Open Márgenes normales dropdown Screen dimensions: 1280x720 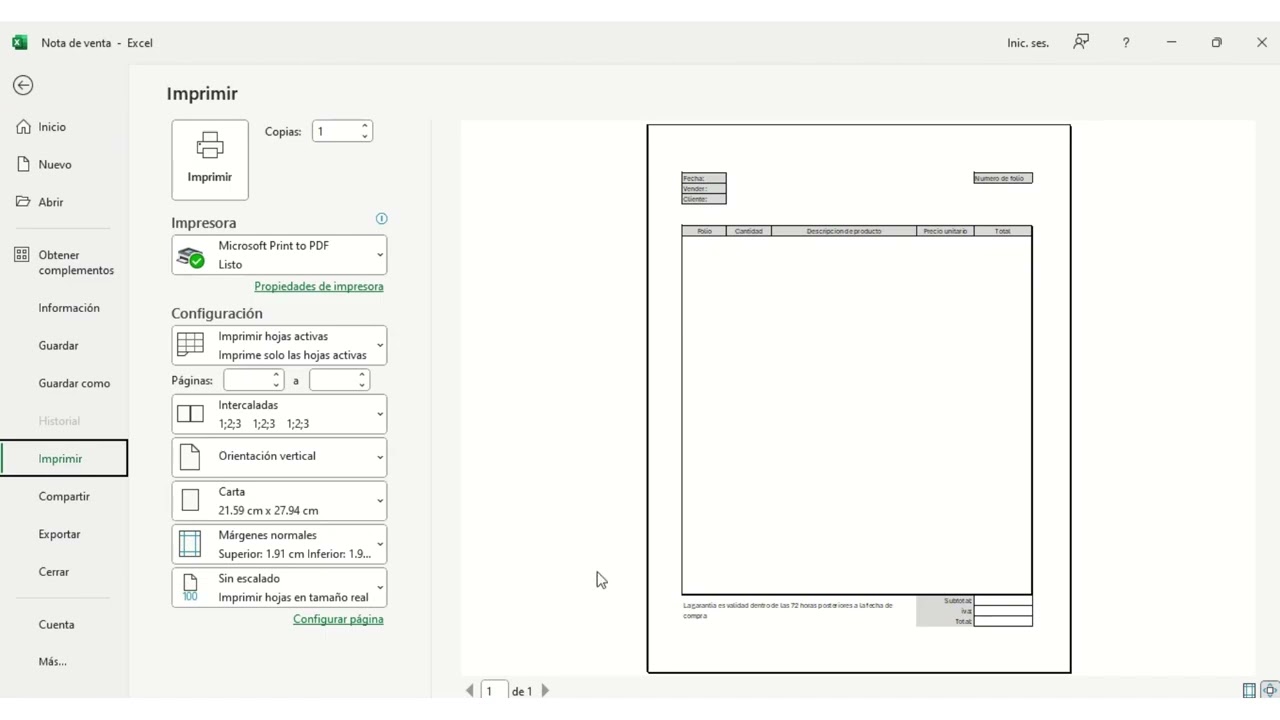coord(279,544)
